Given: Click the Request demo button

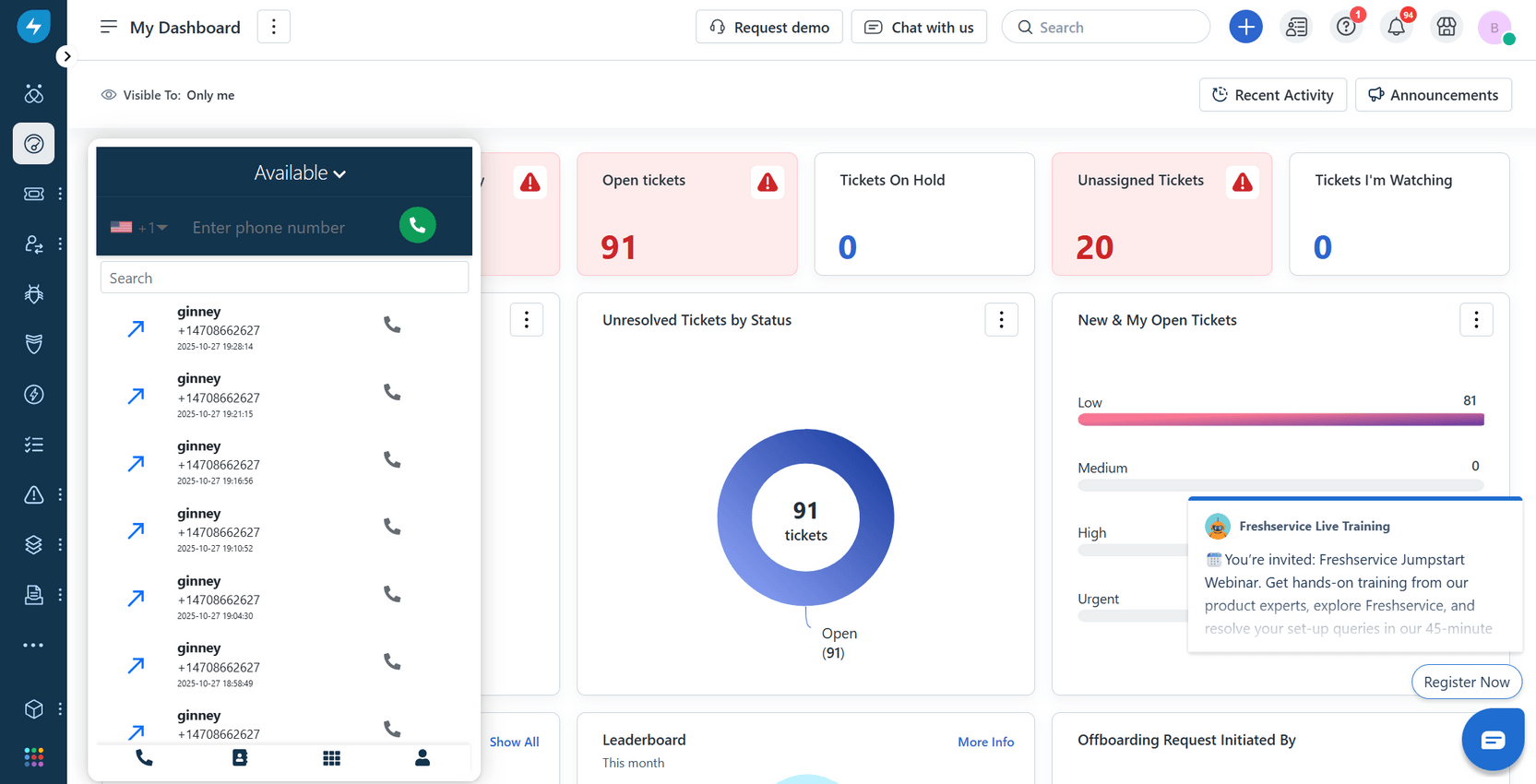Looking at the screenshot, I should 769,27.
